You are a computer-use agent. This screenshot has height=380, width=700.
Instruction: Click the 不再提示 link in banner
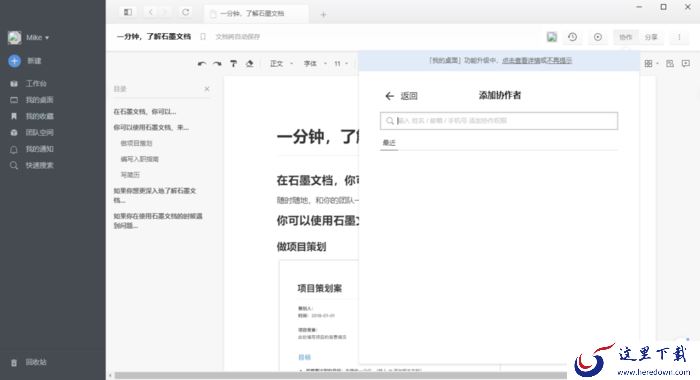coord(560,60)
